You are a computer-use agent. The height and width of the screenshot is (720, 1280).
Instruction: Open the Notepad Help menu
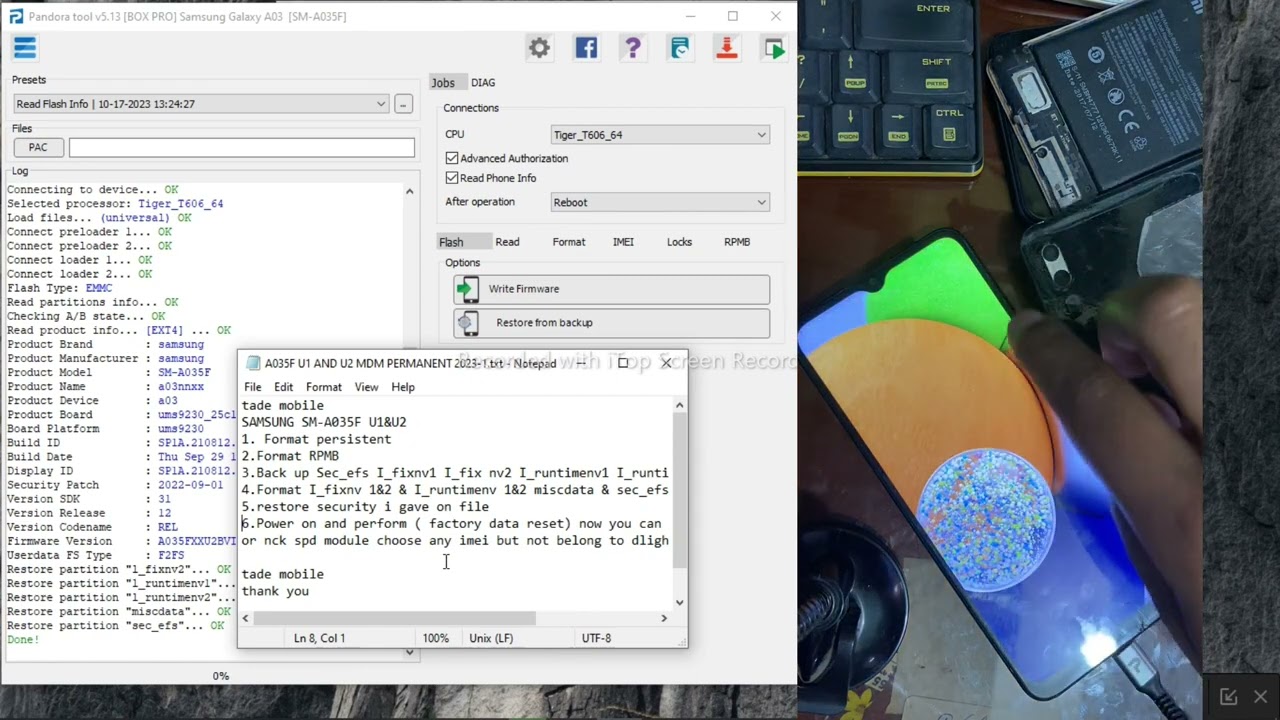pyautogui.click(x=403, y=387)
